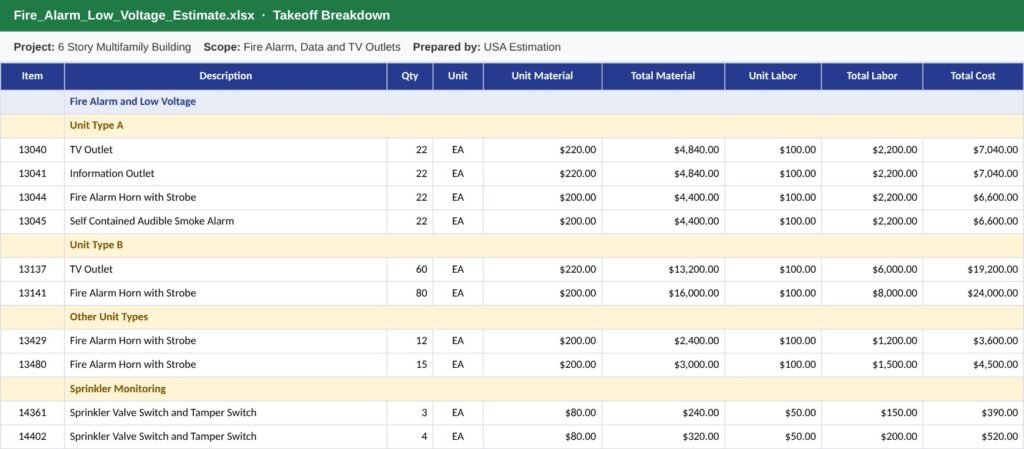Select the Unit Type B section row

point(512,245)
